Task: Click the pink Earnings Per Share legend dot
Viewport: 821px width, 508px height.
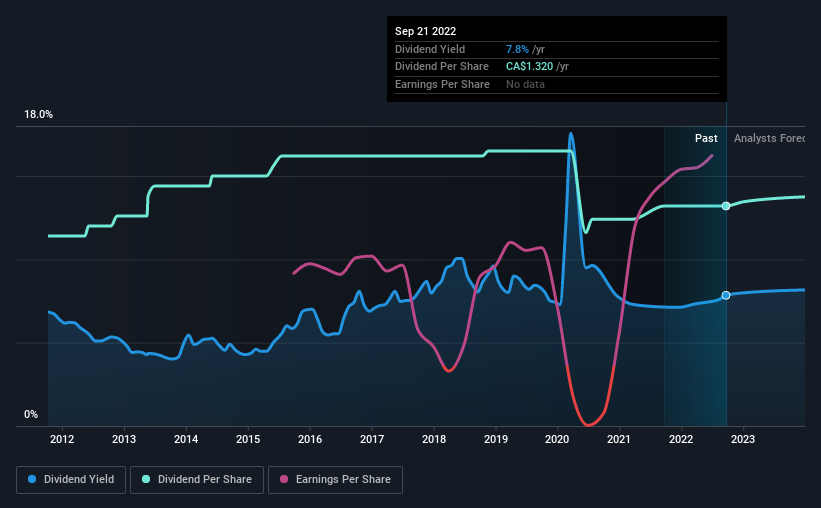Action: coord(284,479)
